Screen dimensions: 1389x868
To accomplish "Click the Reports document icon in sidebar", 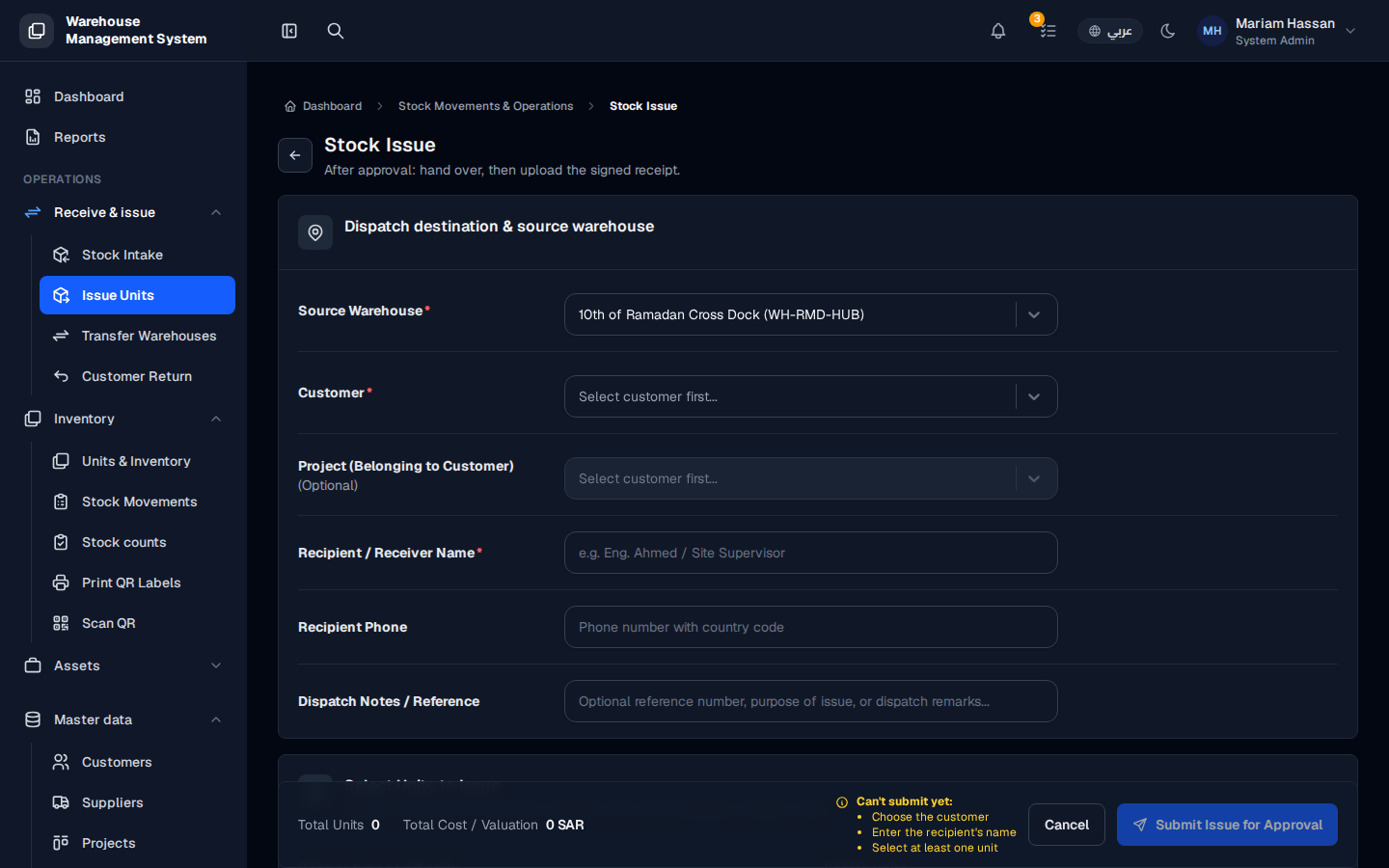I will pyautogui.click(x=33, y=137).
